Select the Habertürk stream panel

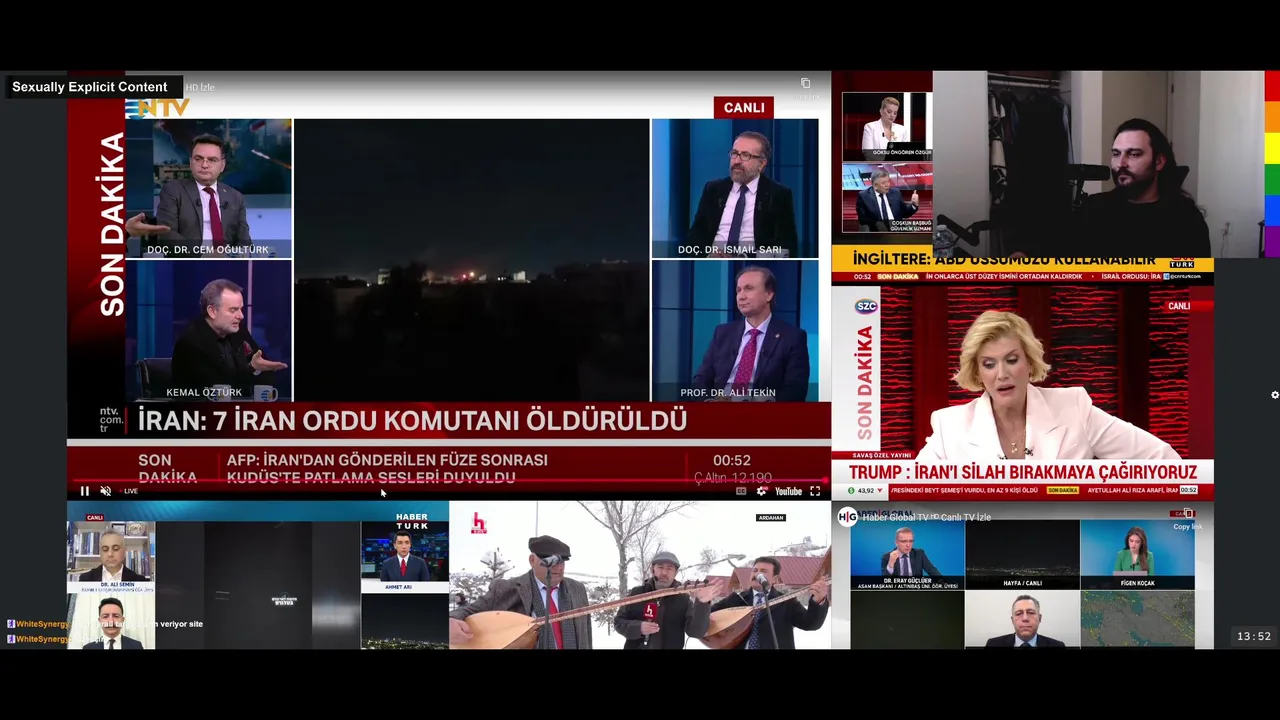258,576
